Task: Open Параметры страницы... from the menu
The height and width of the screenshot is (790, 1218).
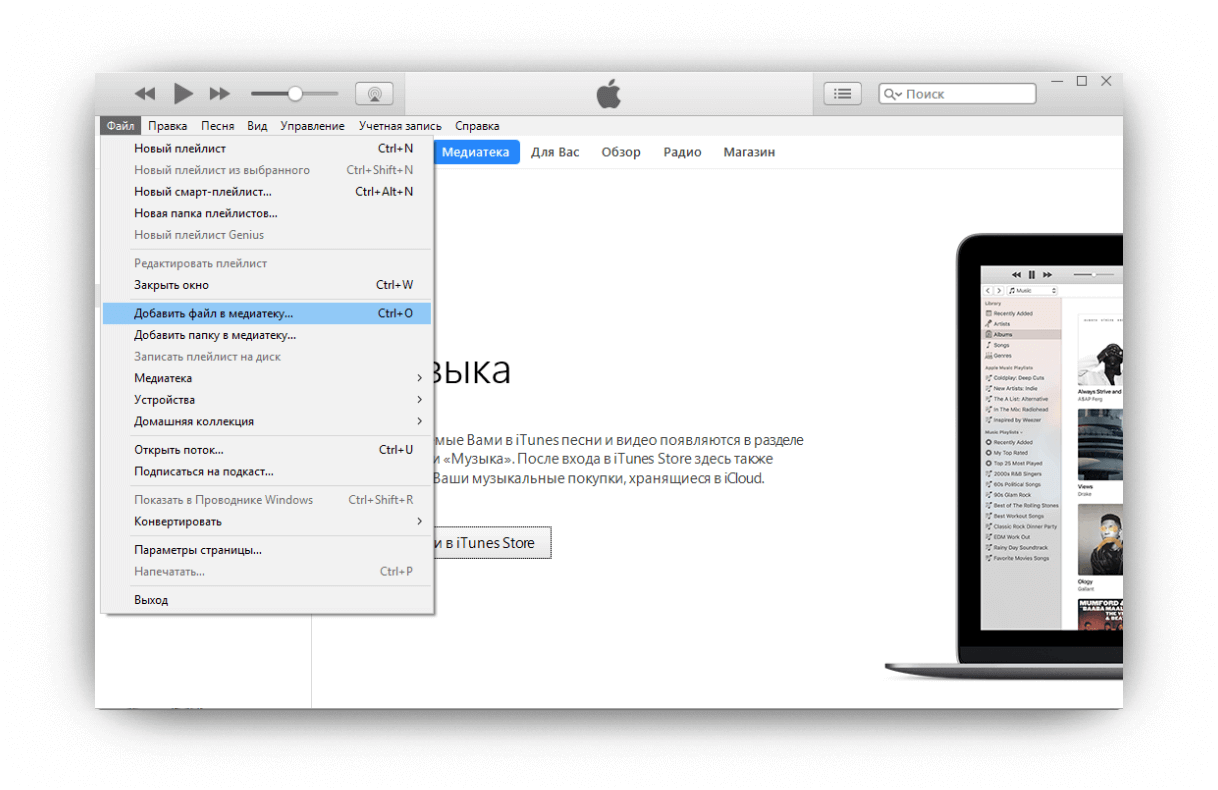Action: [267, 550]
